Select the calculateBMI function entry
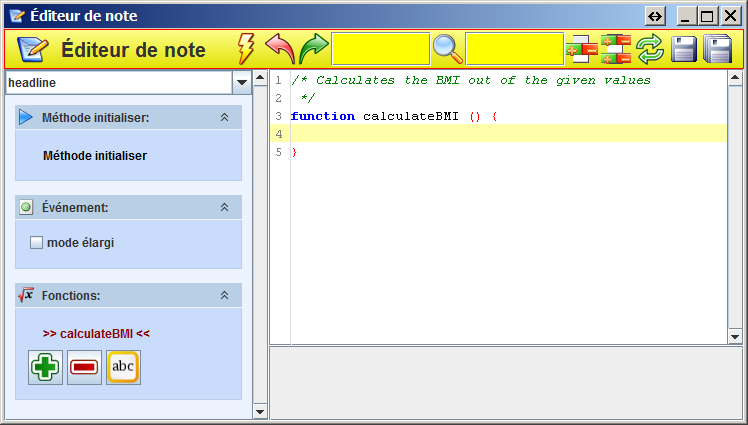 (96, 334)
